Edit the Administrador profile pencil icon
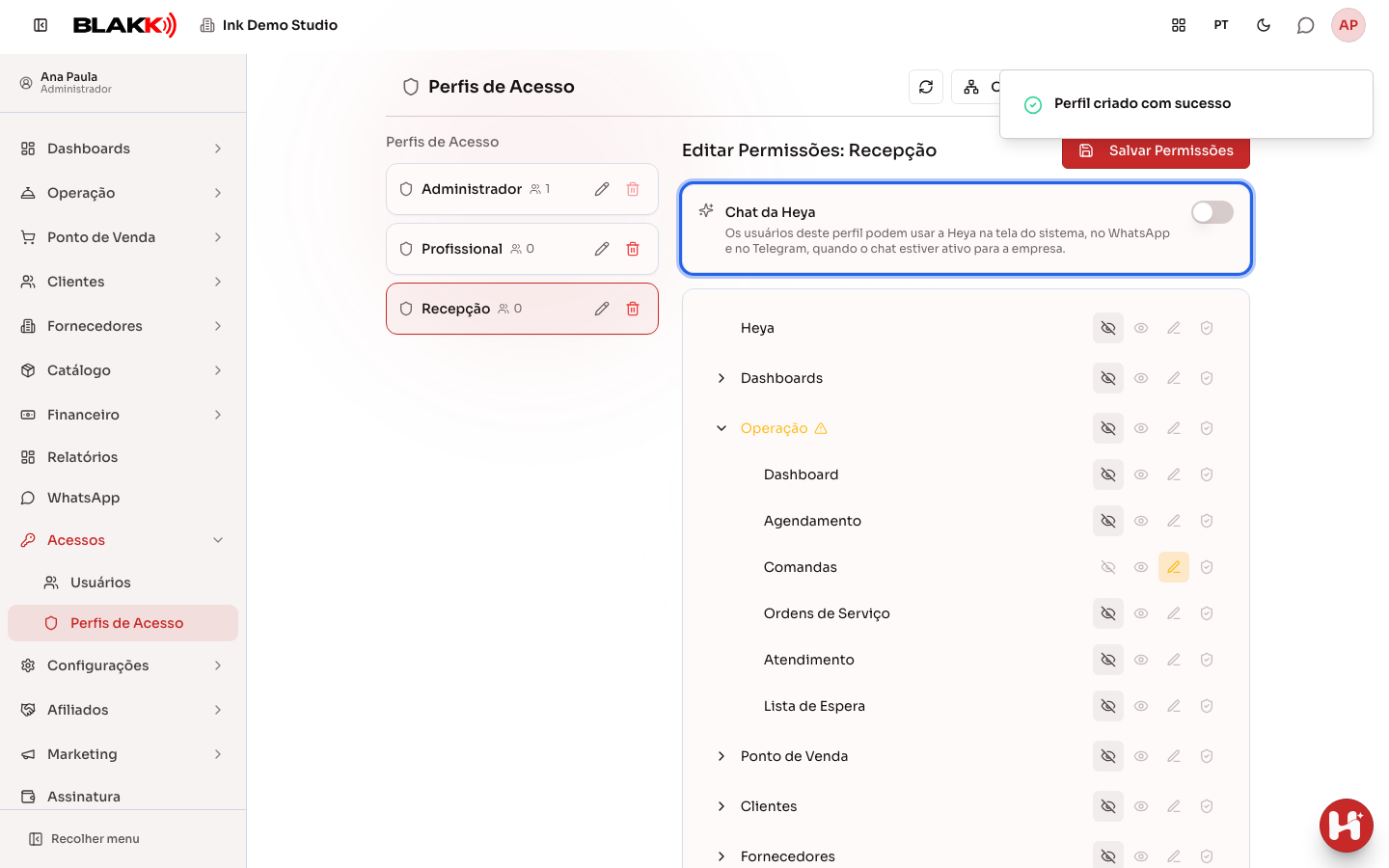Viewport: 1389px width, 868px height. point(602,189)
